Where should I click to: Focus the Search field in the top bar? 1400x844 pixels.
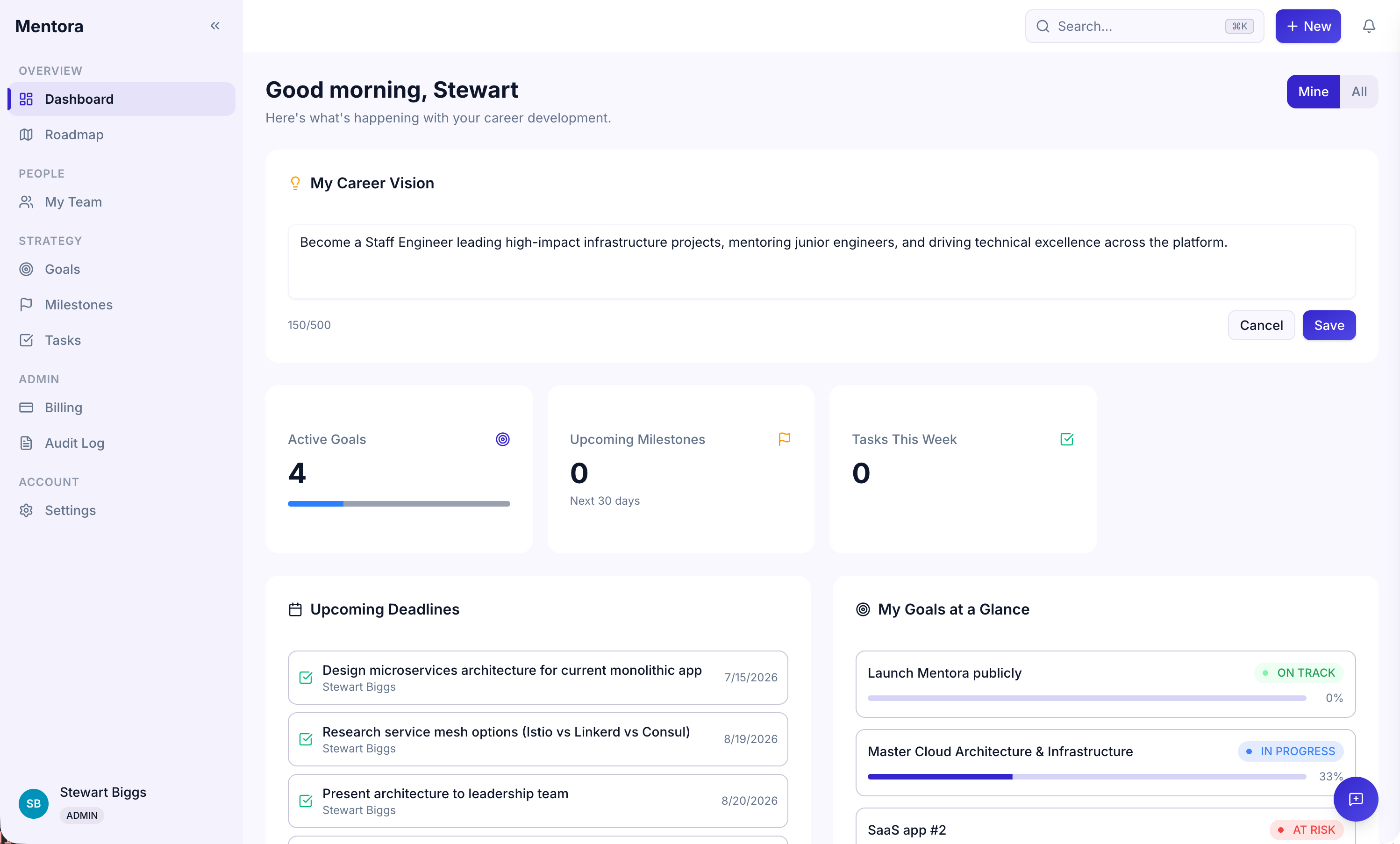pos(1144,26)
